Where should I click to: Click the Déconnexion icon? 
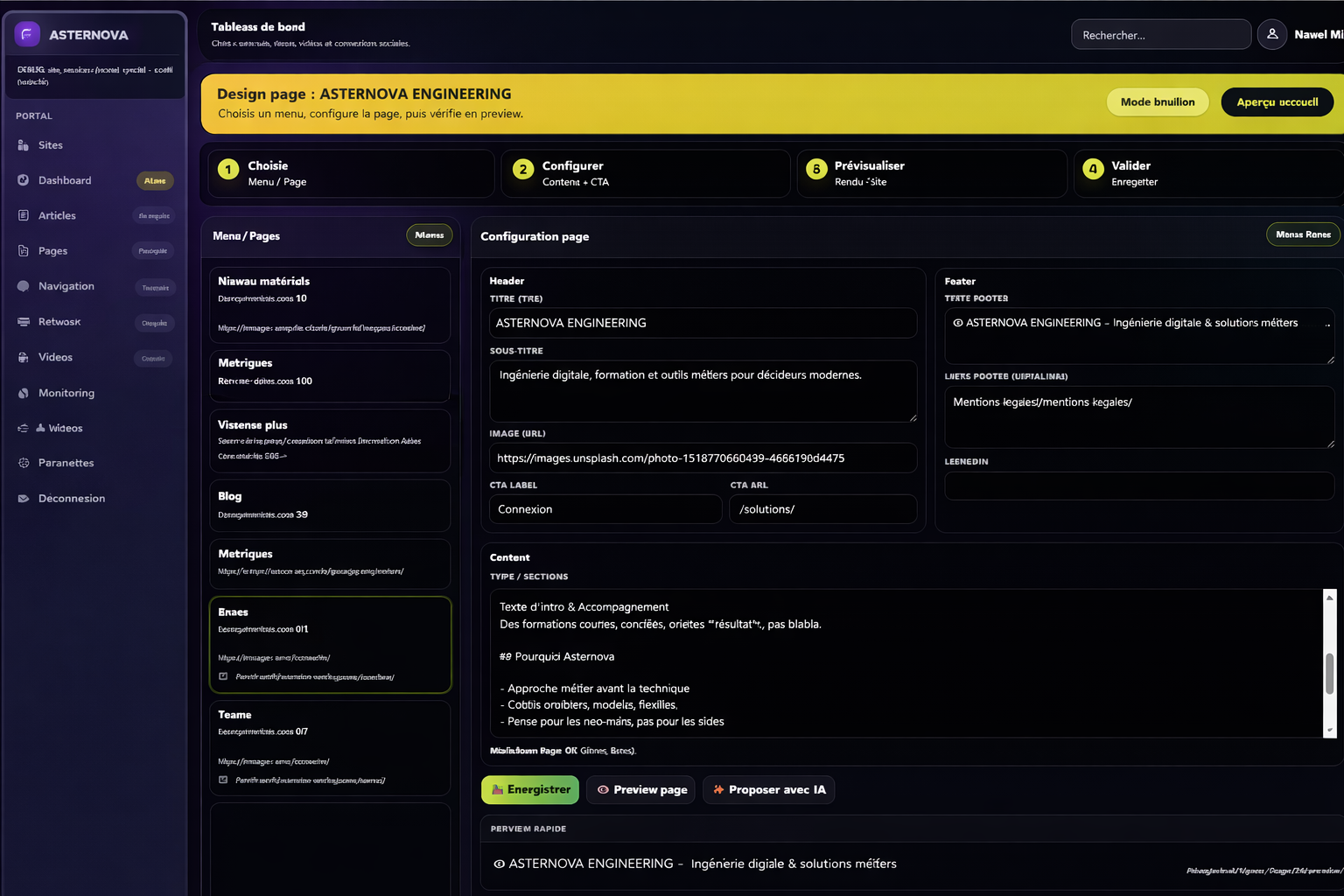click(x=24, y=498)
